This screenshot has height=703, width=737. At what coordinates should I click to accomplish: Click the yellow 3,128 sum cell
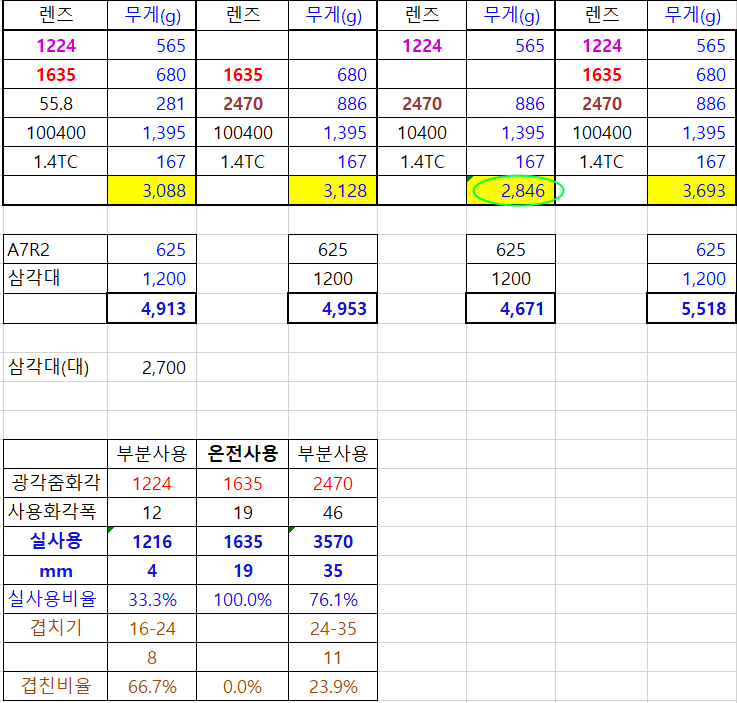click(333, 191)
